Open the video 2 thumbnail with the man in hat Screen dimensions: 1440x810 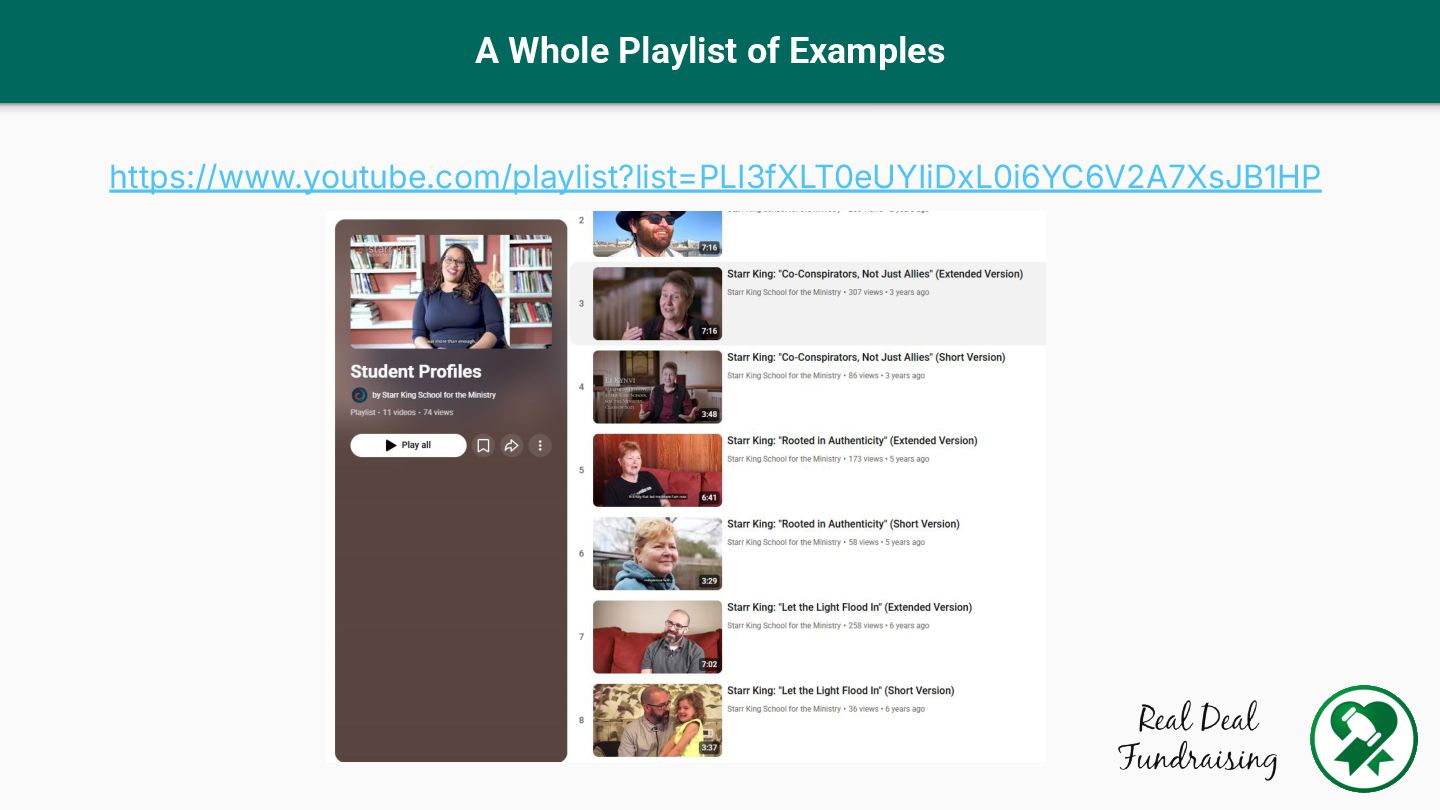(657, 234)
